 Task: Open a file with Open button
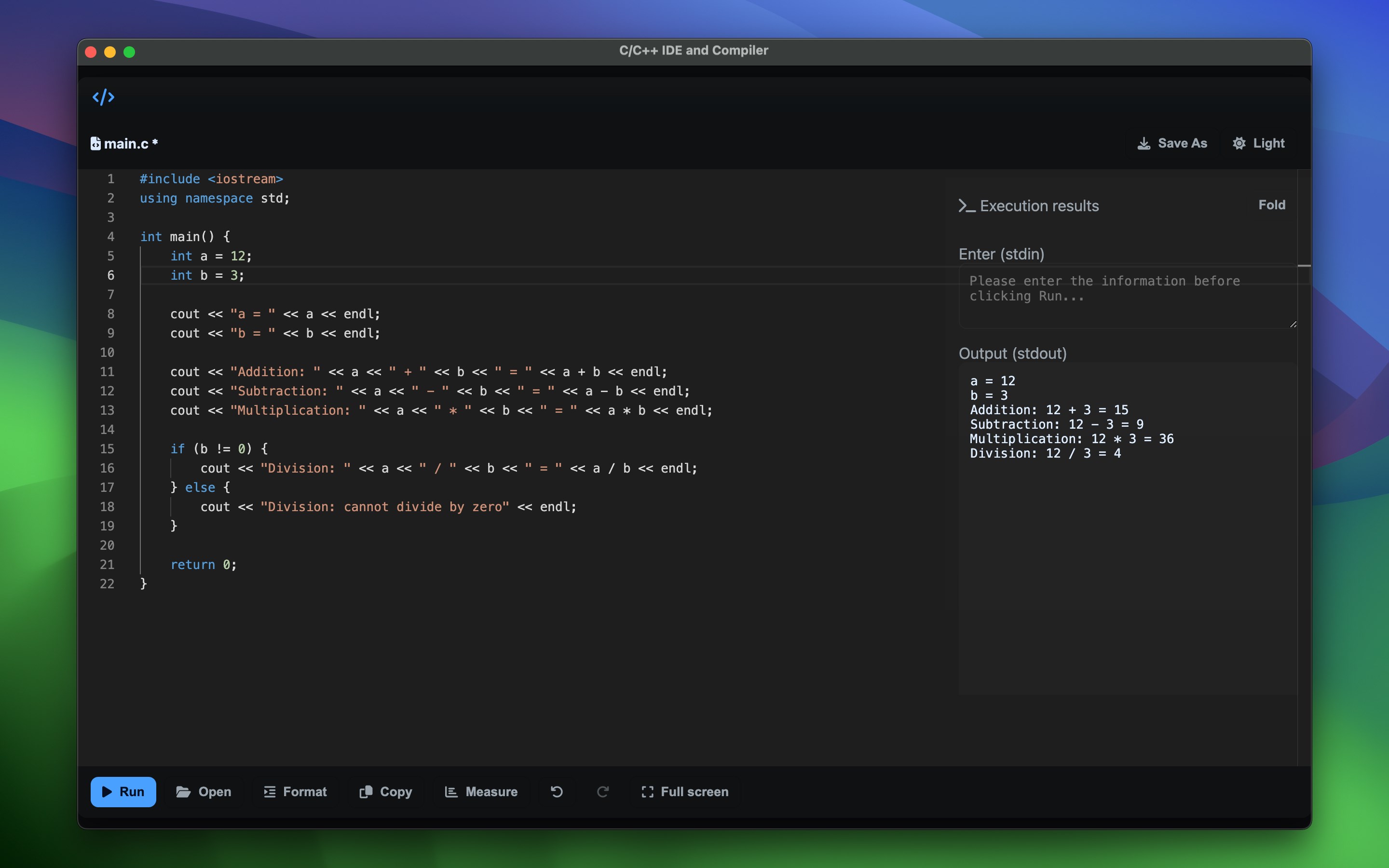coord(204,792)
